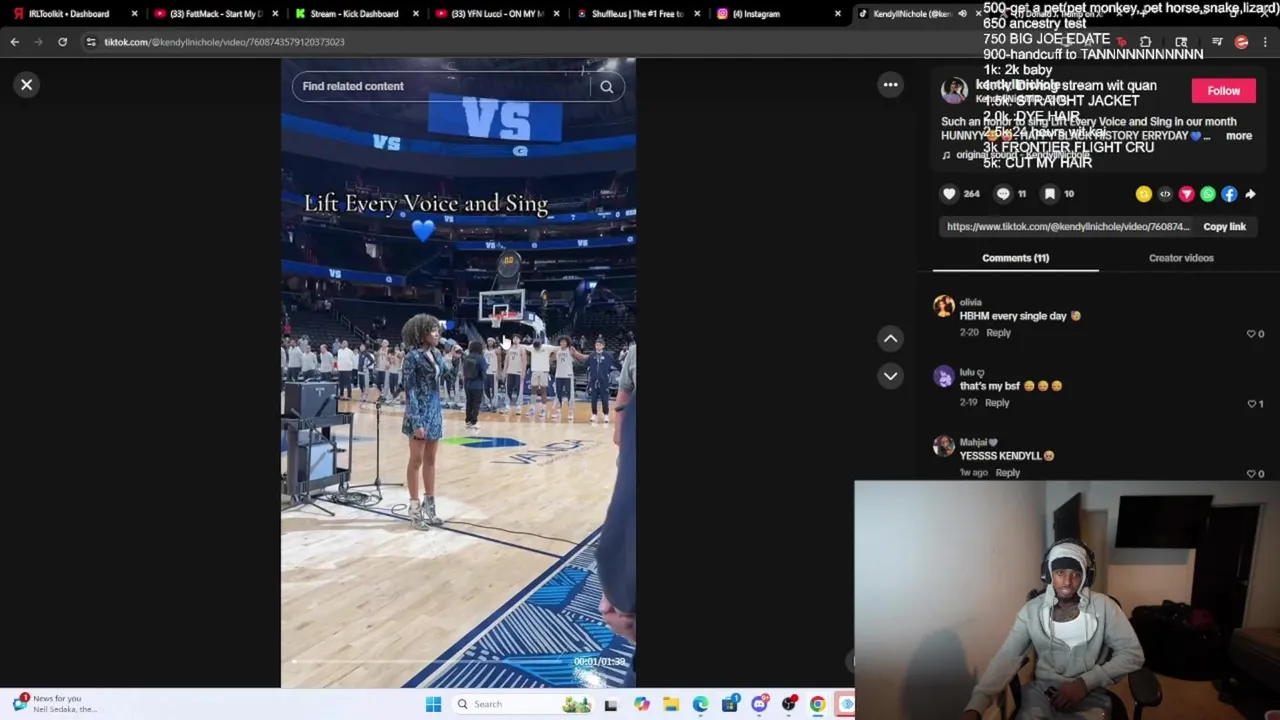Expand the caption with 'more'
Screen dimensions: 1280x720
(1238, 136)
